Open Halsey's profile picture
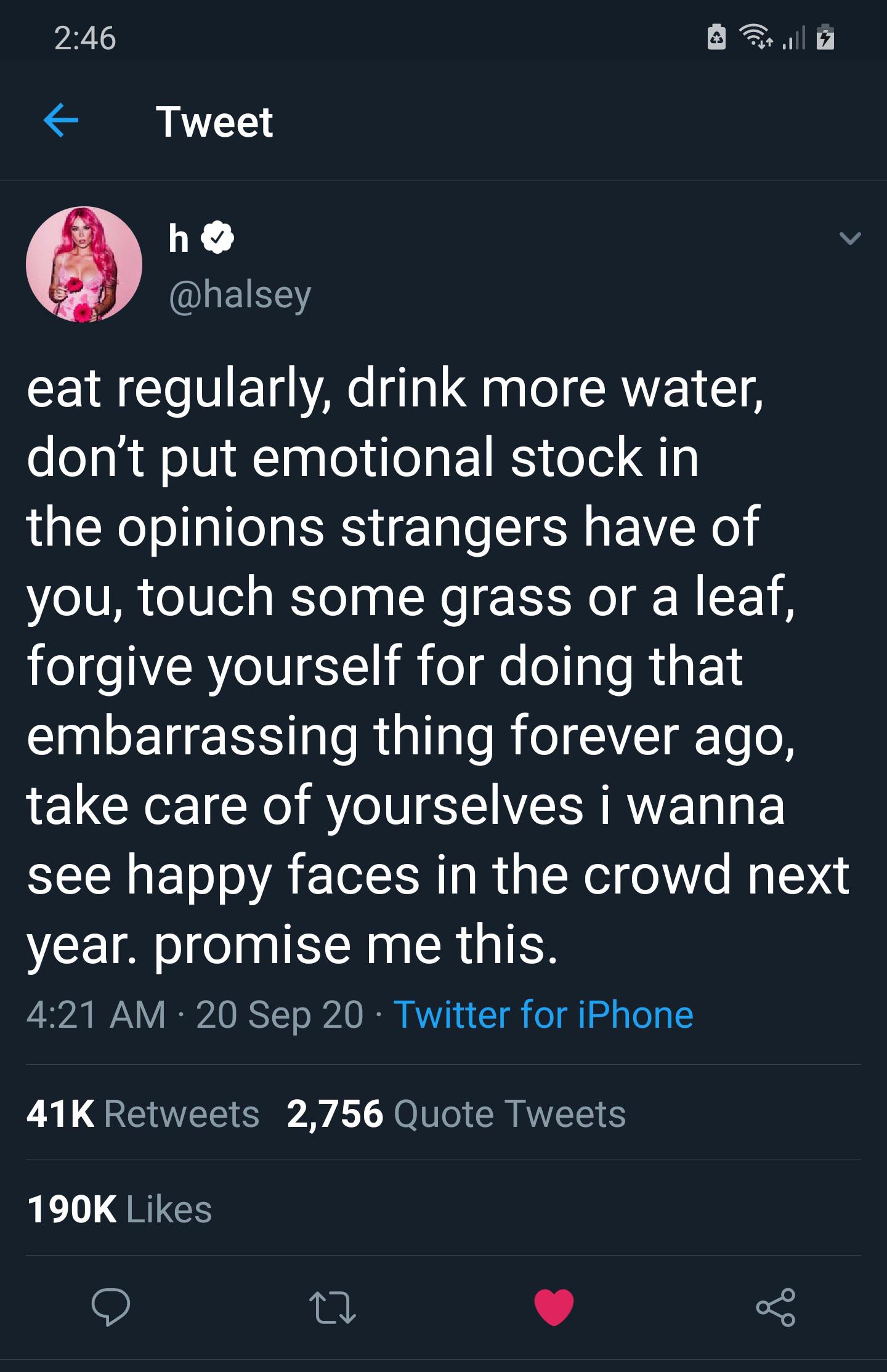This screenshot has width=887, height=1372. [x=84, y=265]
